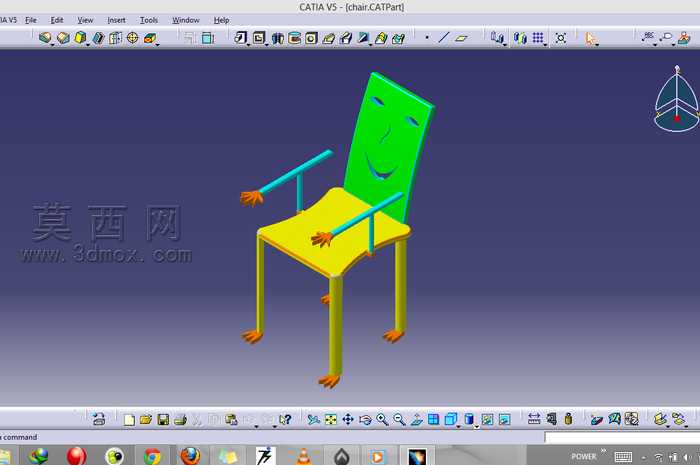
Task: Create a reference Point
Action: tap(427, 38)
